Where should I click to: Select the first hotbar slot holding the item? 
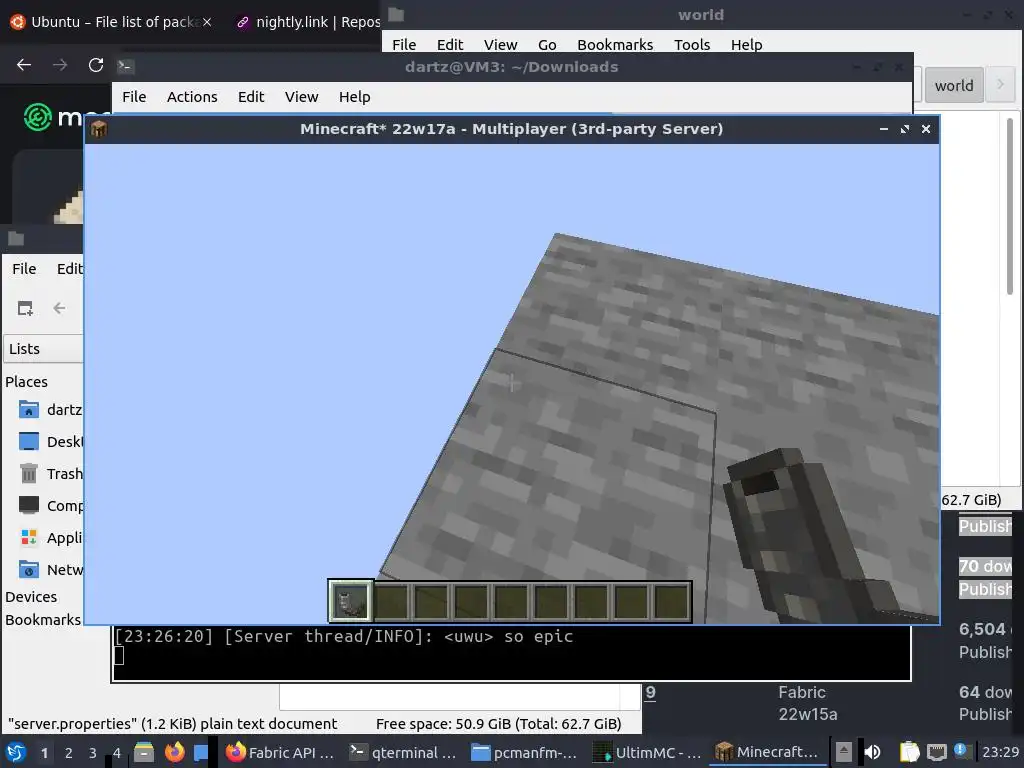click(351, 601)
